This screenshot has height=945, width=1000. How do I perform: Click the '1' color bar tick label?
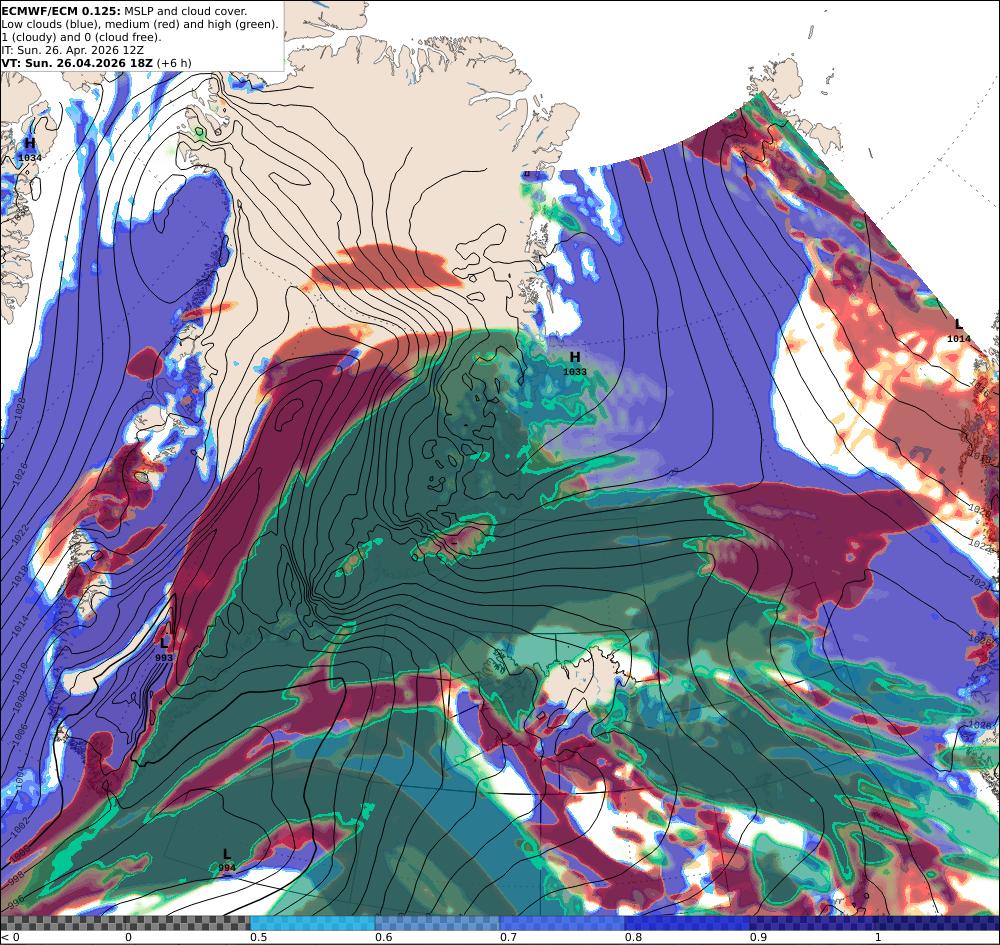point(878,937)
